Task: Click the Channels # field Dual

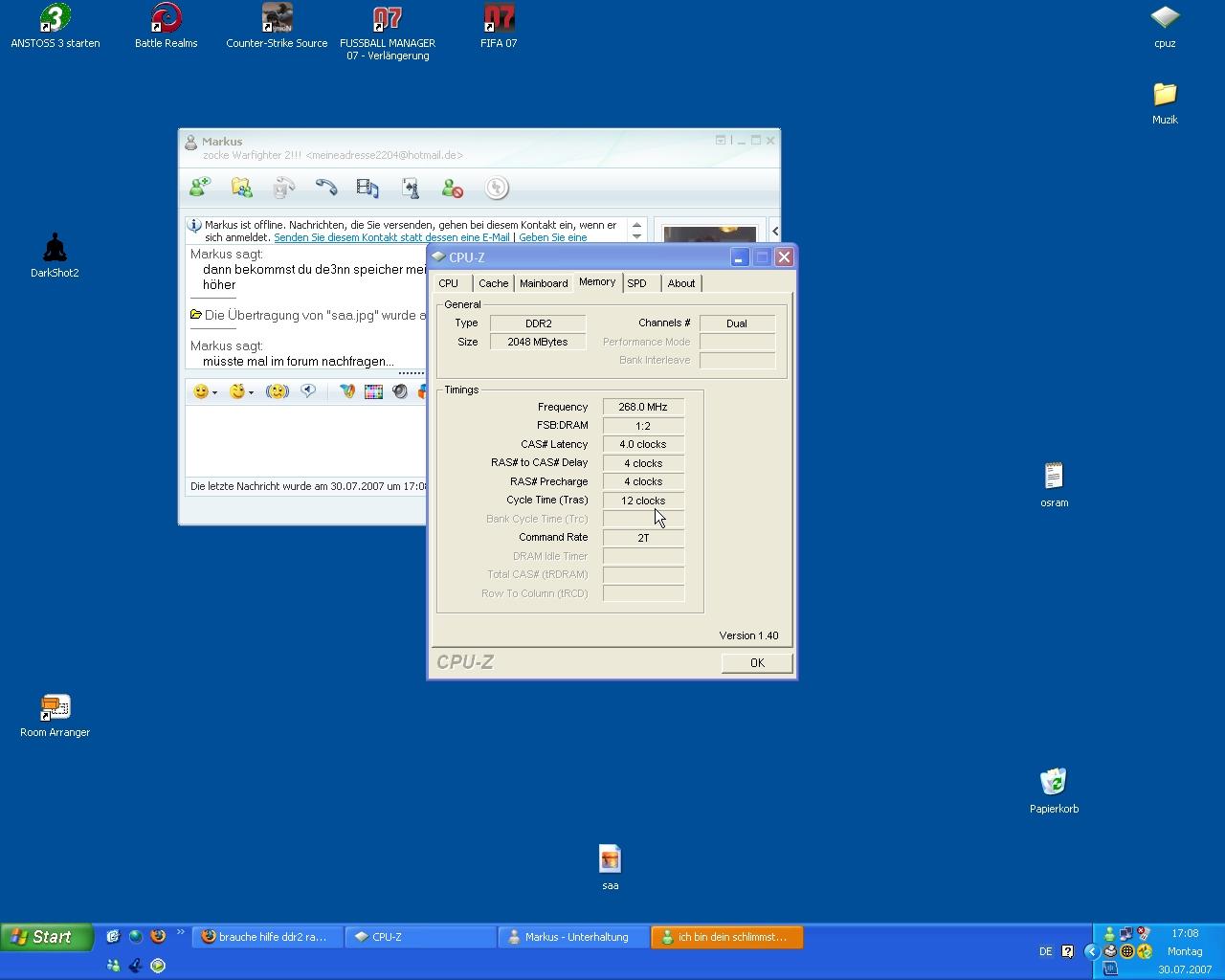Action: click(737, 323)
